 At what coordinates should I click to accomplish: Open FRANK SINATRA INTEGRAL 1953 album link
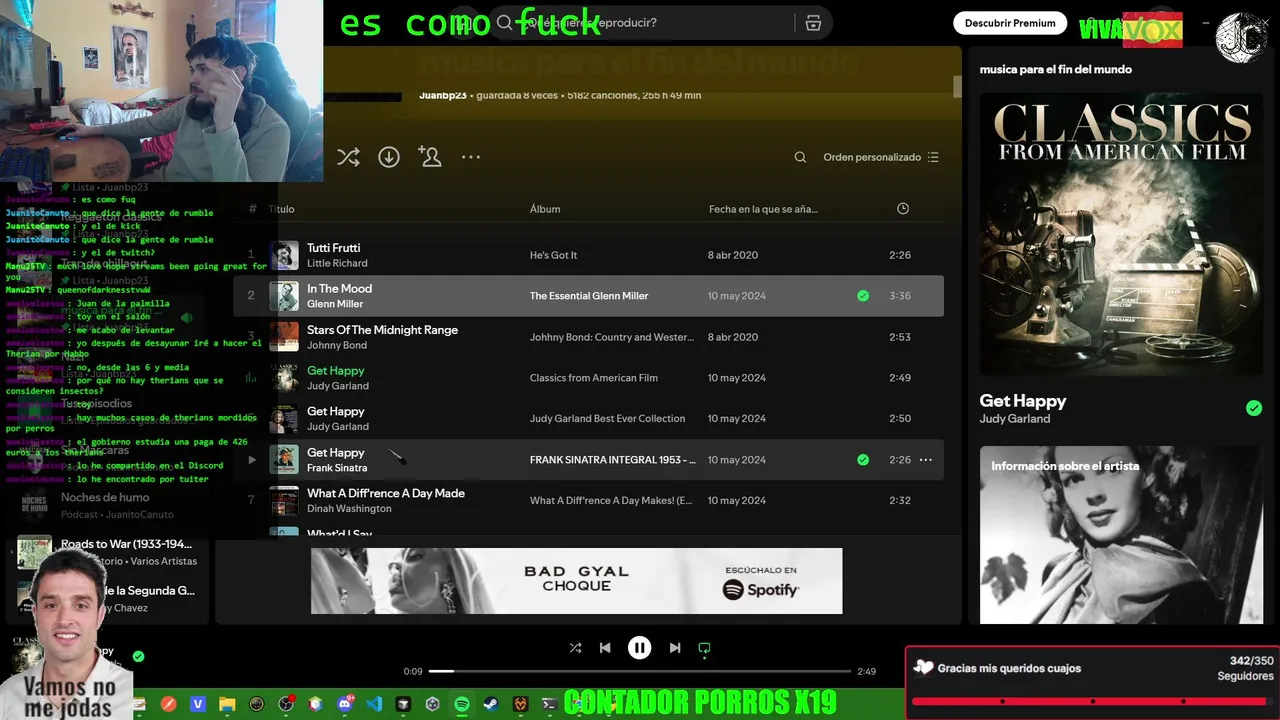tap(612, 460)
